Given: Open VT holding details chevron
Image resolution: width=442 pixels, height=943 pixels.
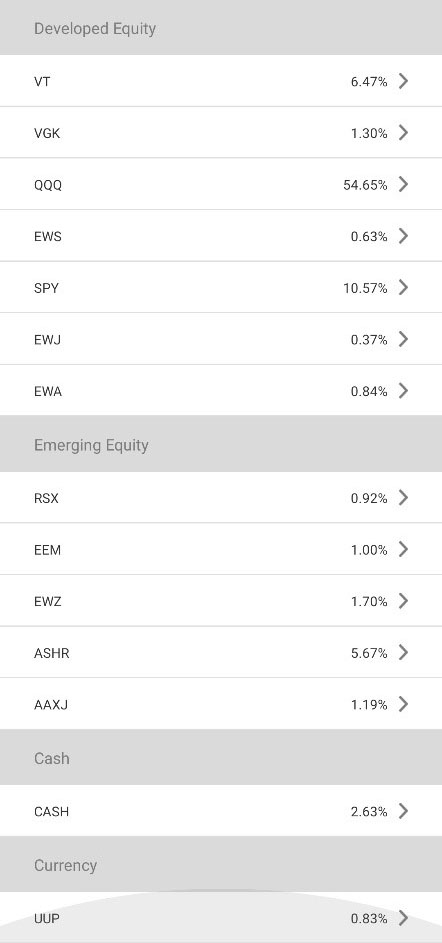Looking at the screenshot, I should click(x=403, y=81).
